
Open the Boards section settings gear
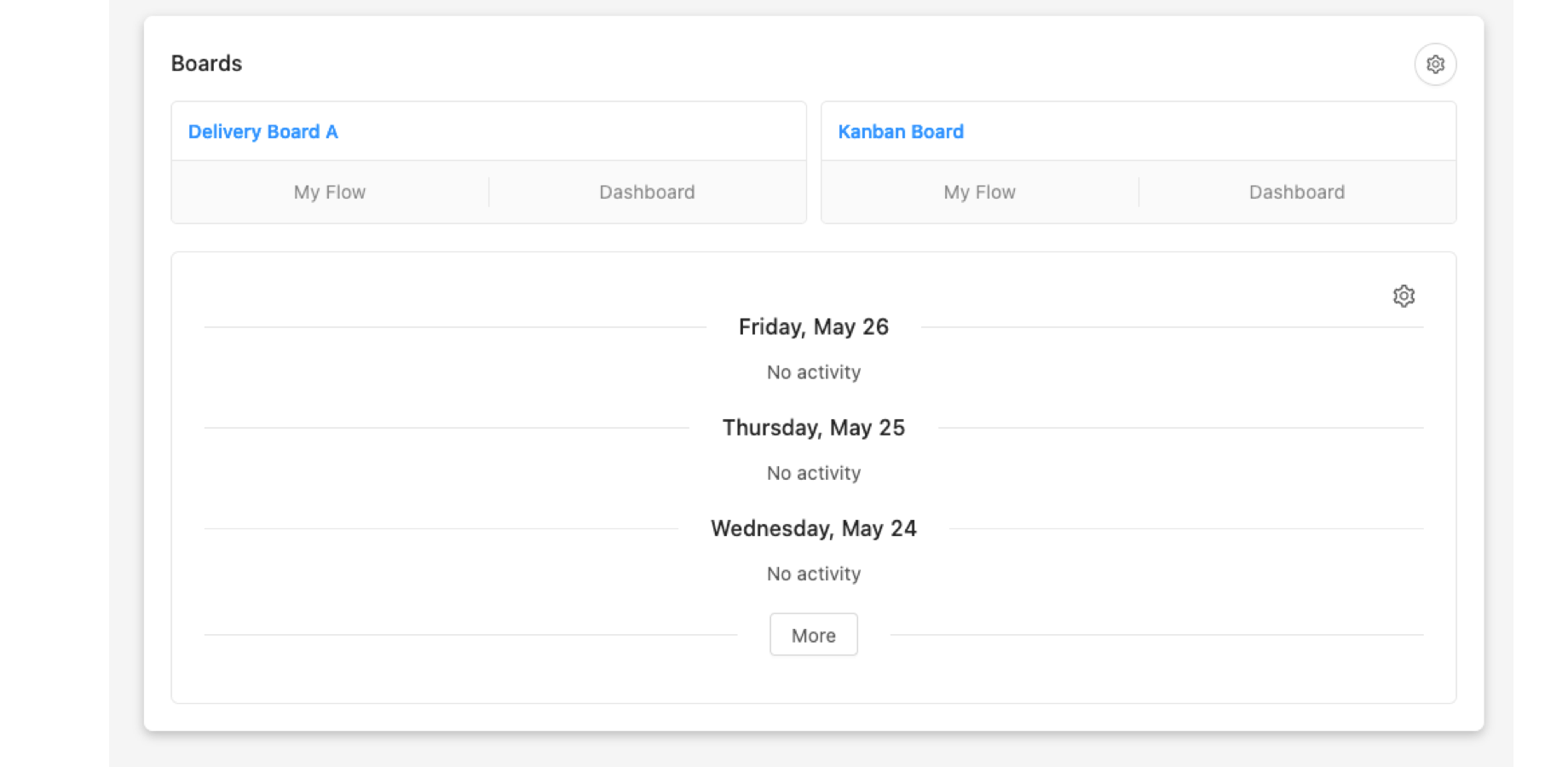(x=1435, y=64)
